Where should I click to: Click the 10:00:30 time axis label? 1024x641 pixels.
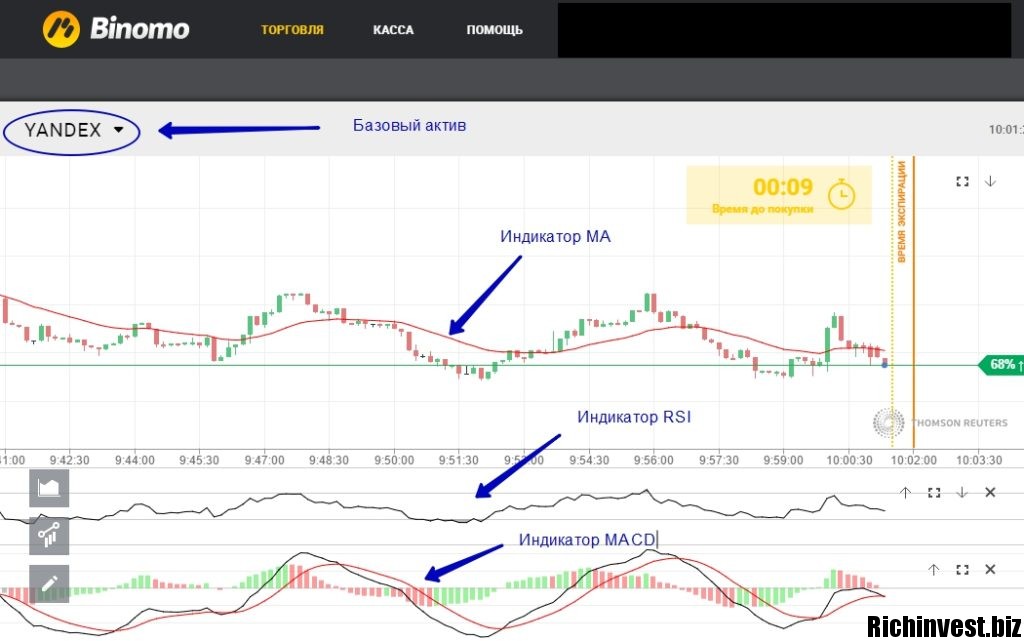849,460
